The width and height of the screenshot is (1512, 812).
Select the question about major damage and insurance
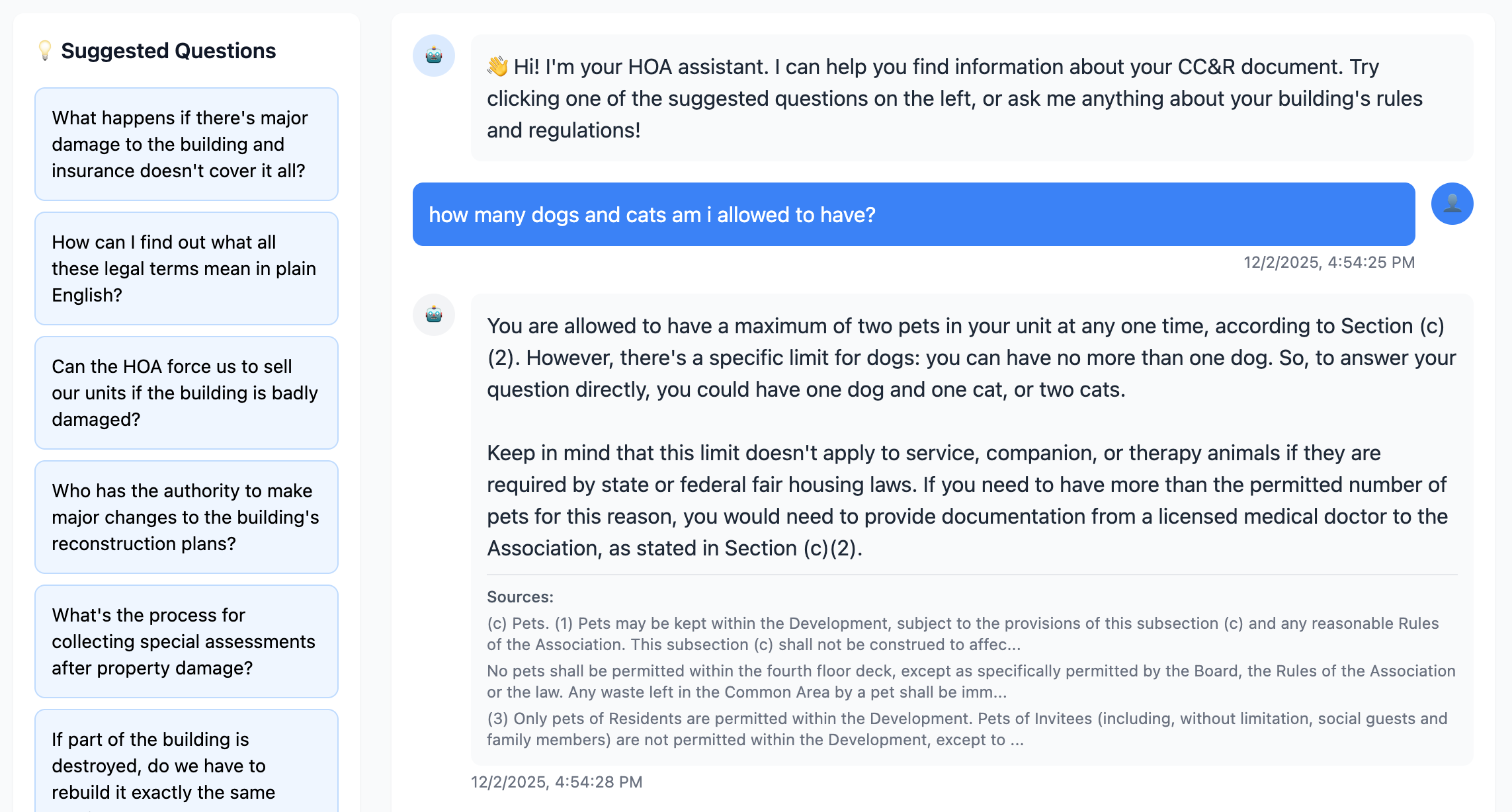186,144
